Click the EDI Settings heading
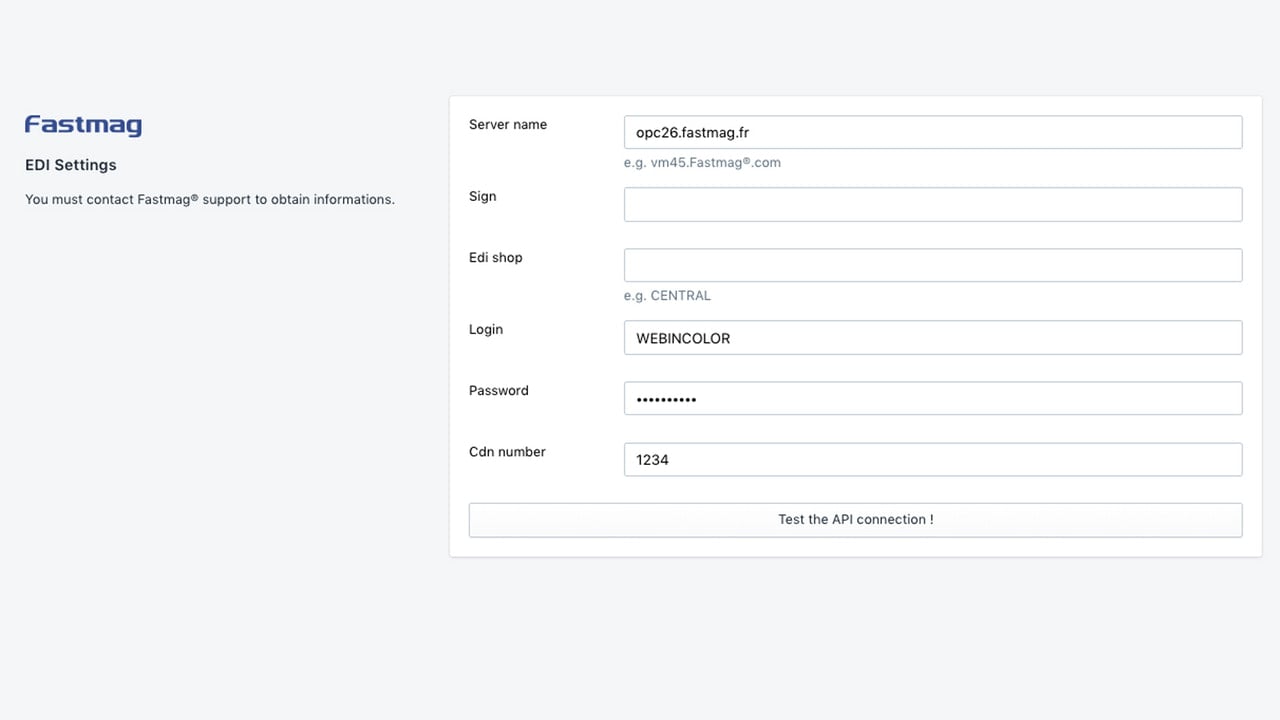 tap(71, 165)
